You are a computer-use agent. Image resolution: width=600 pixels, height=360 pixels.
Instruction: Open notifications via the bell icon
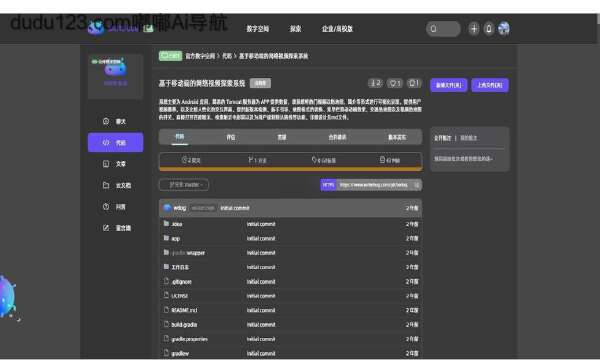(489, 29)
